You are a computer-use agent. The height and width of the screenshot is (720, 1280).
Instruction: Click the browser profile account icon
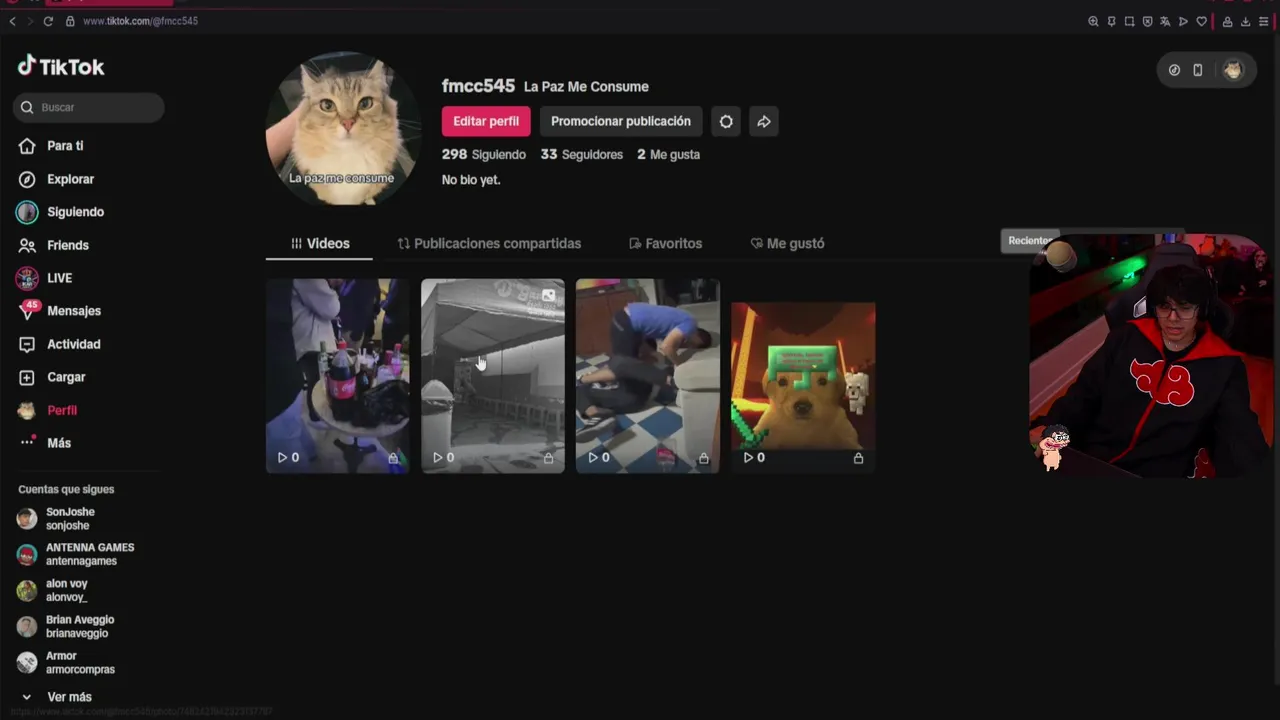(x=1227, y=21)
